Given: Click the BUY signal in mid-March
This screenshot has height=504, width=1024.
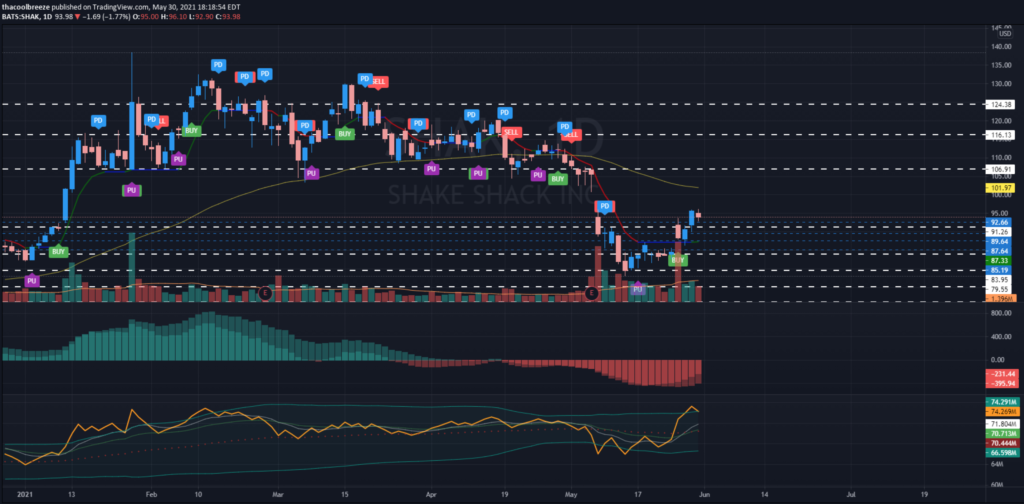Looking at the screenshot, I should coord(345,133).
